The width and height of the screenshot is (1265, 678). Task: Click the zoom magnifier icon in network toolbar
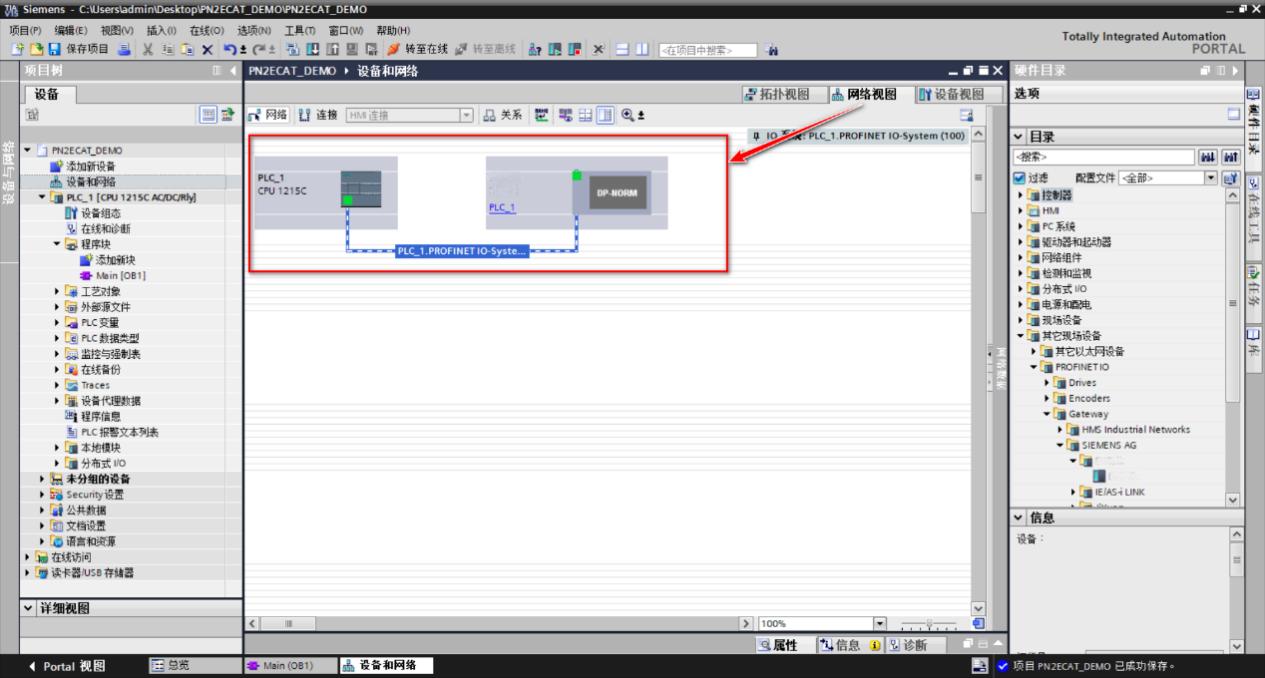click(628, 115)
